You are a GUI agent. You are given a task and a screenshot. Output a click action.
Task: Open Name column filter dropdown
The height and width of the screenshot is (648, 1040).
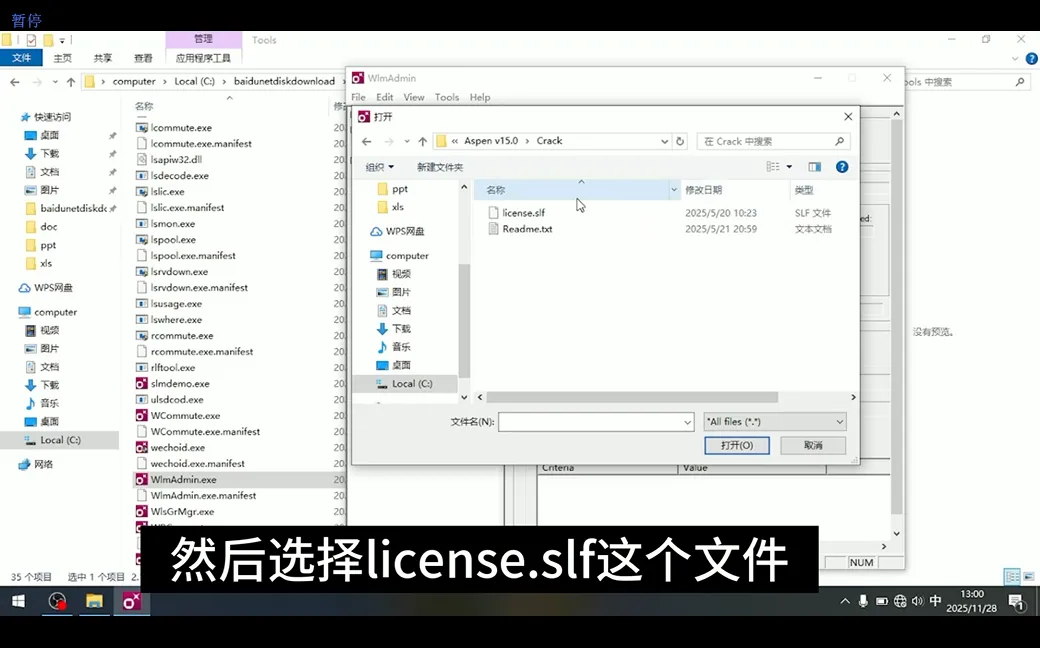[x=674, y=190]
